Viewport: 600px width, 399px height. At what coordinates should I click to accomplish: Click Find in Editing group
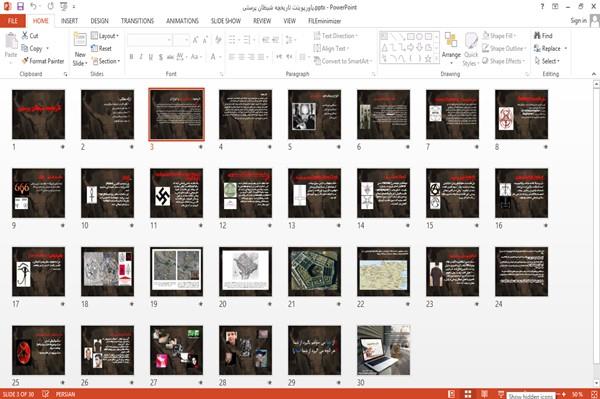543,36
